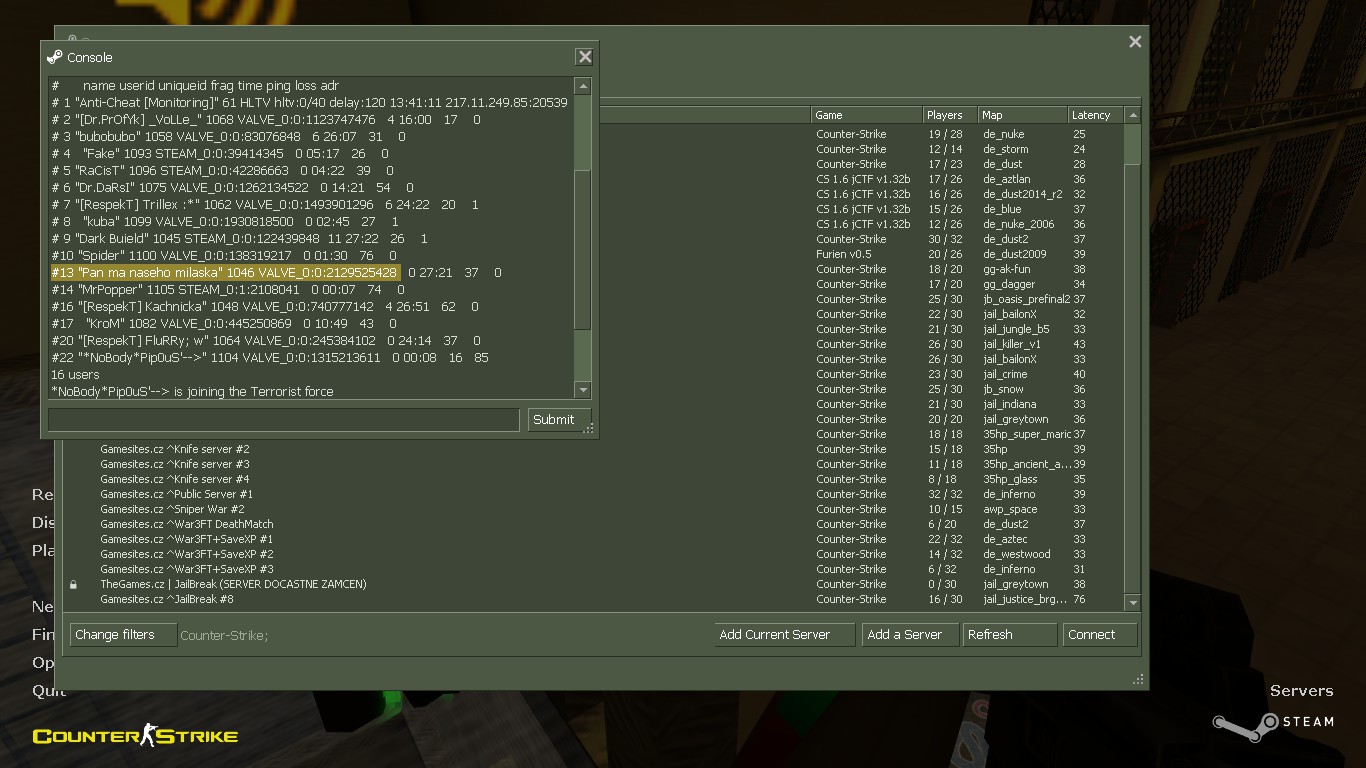Viewport: 1366px width, 768px height.
Task: Close the server browser window
Action: click(1135, 41)
